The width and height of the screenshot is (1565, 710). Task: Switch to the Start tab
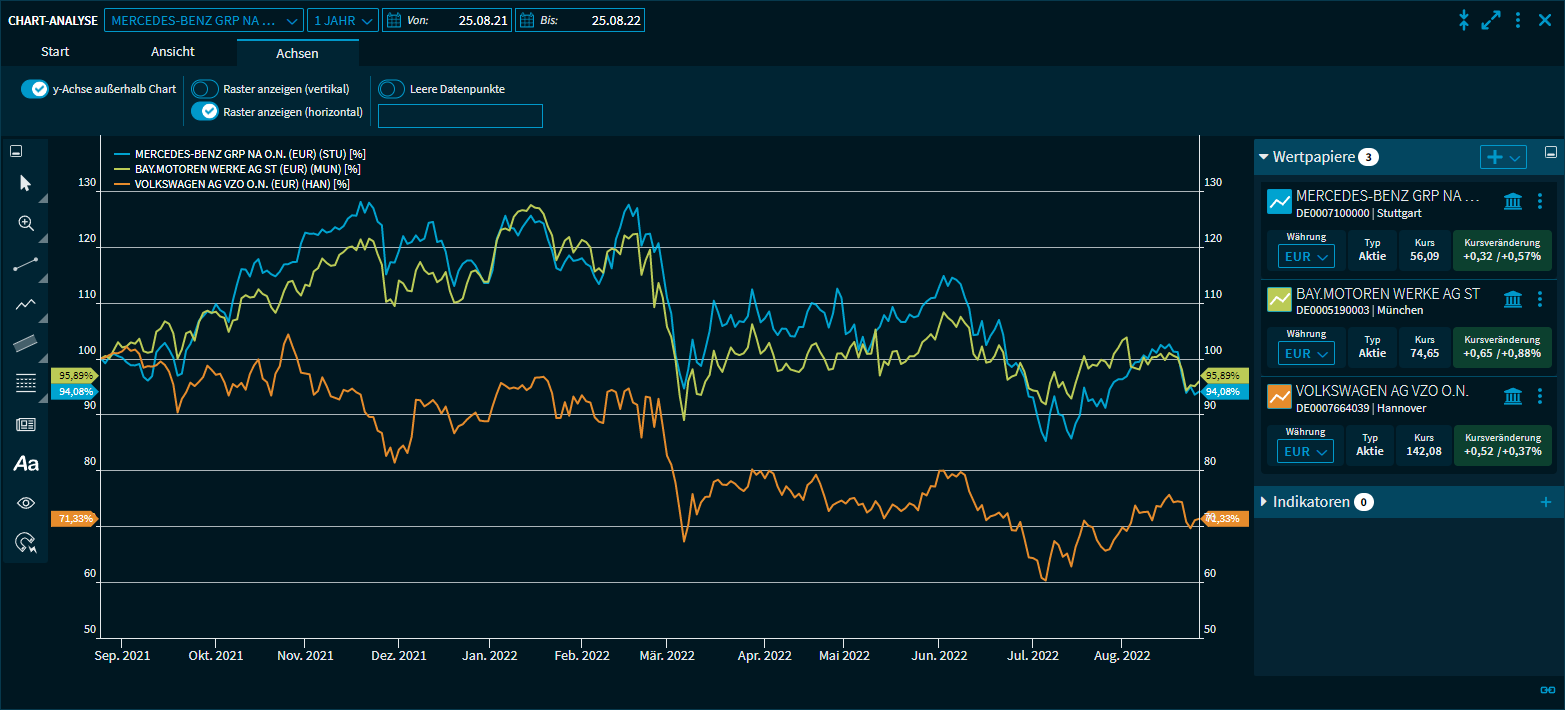[x=55, y=52]
